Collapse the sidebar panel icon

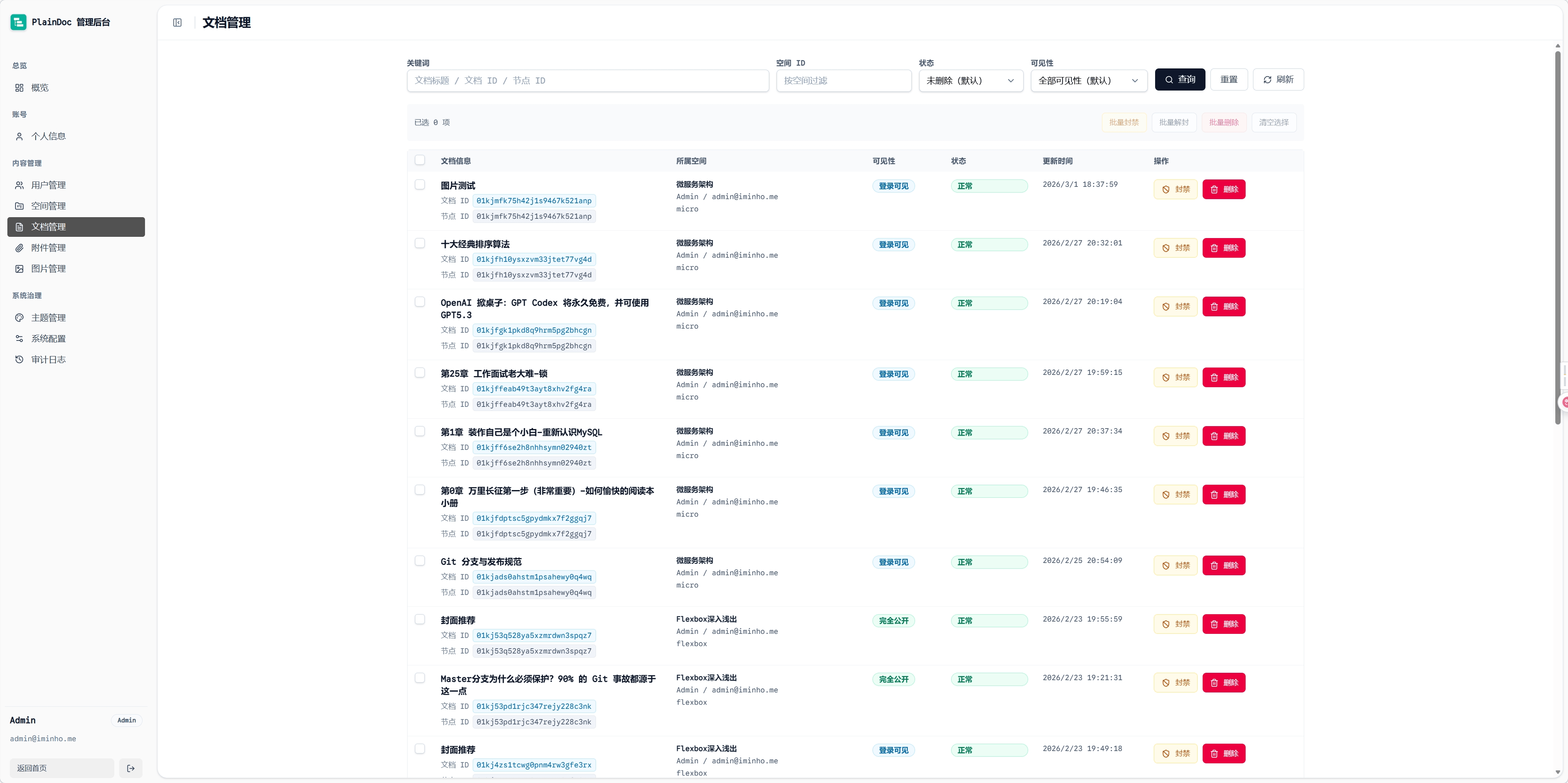(x=177, y=23)
